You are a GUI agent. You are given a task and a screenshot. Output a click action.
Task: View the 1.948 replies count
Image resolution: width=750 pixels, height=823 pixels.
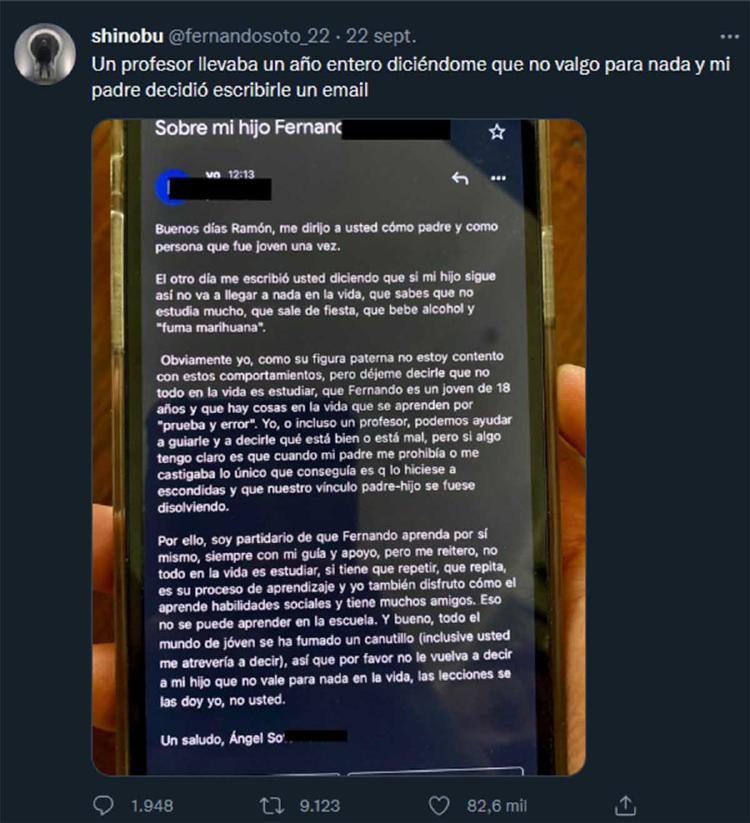click(152, 806)
